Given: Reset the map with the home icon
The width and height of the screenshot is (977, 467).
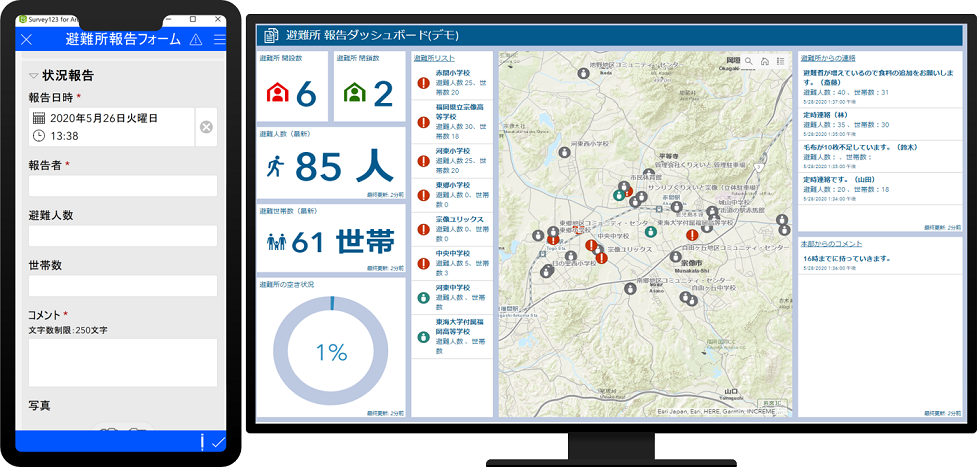Looking at the screenshot, I should point(765,61).
